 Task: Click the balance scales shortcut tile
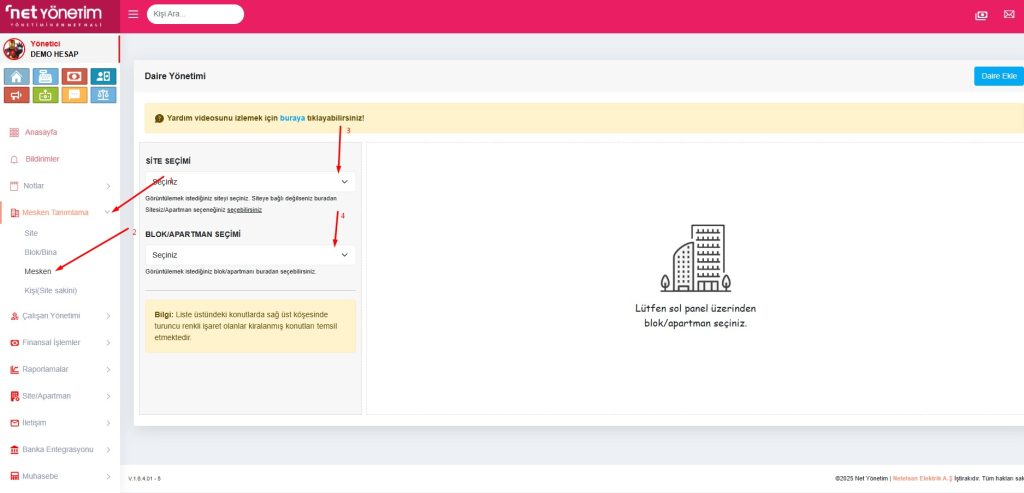click(x=103, y=95)
